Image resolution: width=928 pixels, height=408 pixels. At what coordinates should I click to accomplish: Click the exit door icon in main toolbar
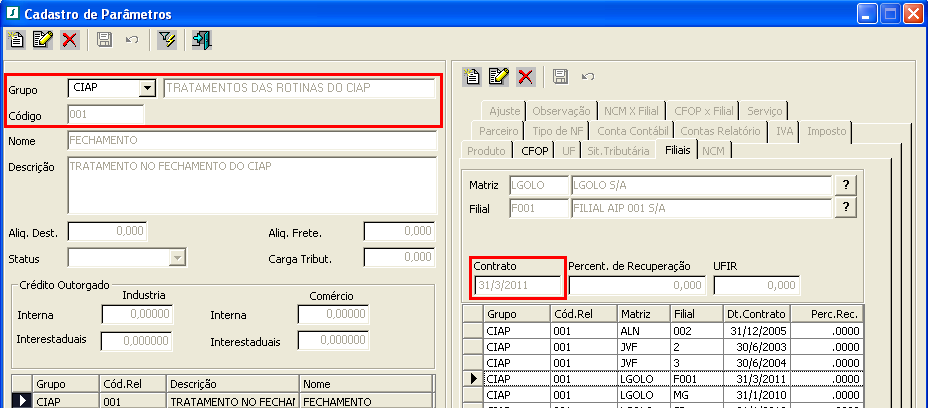click(x=202, y=40)
